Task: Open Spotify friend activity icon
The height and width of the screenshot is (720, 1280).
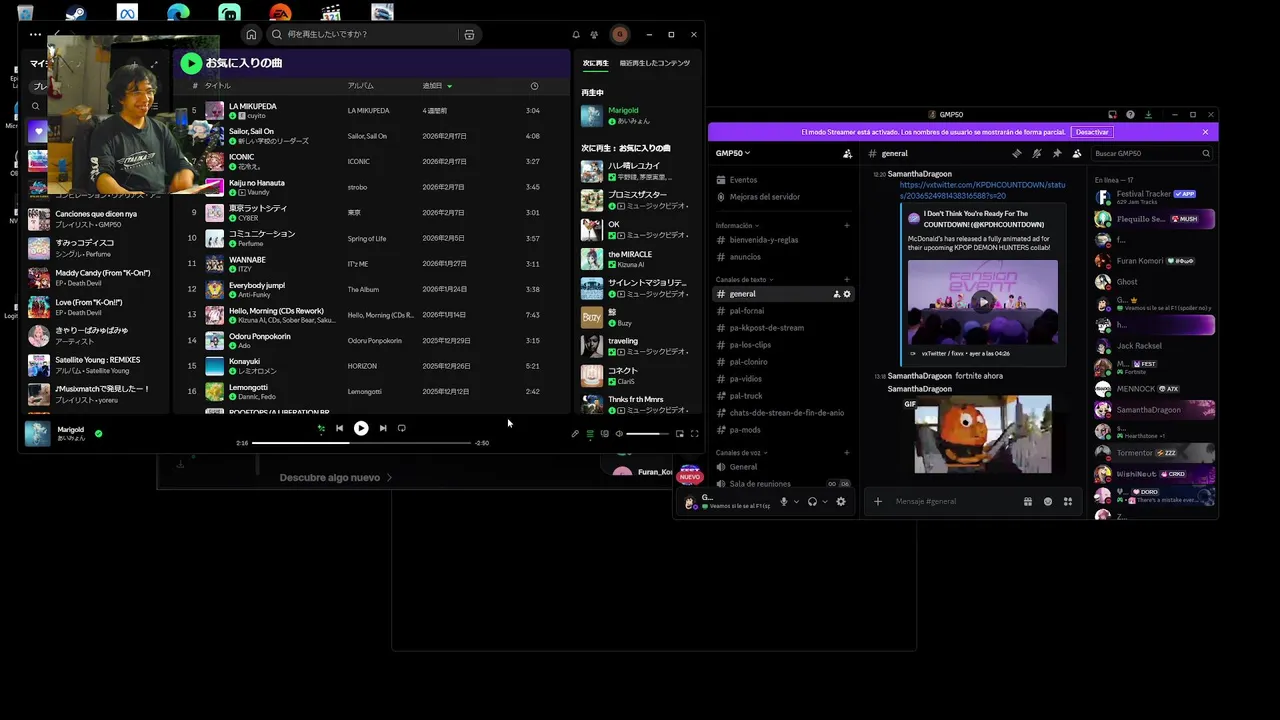Action: point(594,34)
